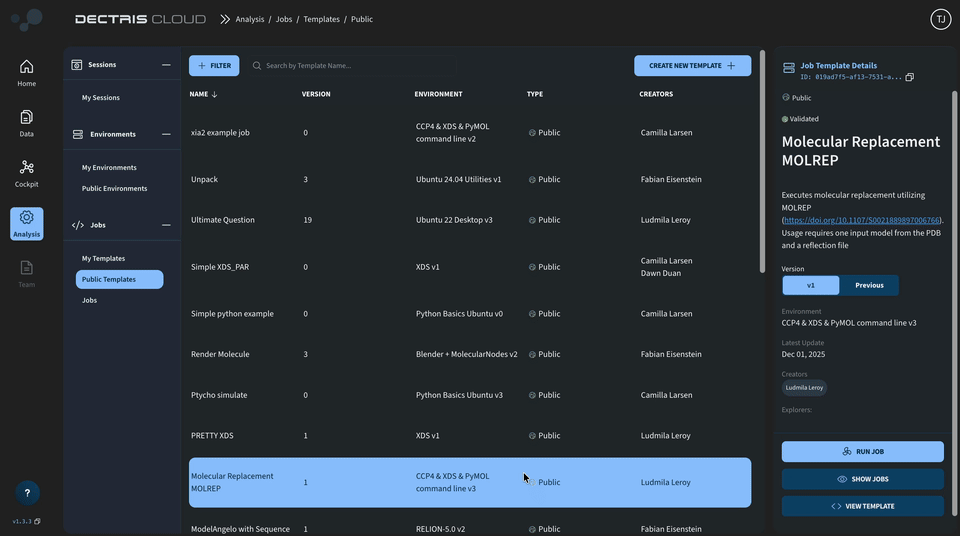Click Create New Template button
The image size is (960, 536).
[x=692, y=66]
